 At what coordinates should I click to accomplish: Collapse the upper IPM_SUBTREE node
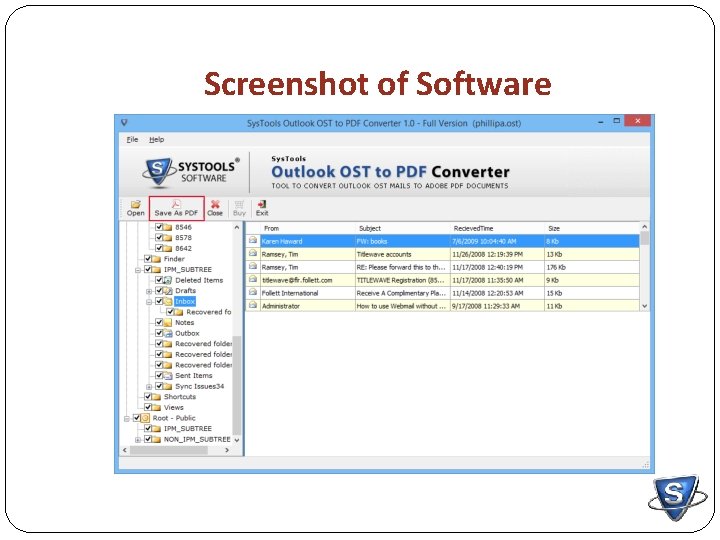(137, 270)
